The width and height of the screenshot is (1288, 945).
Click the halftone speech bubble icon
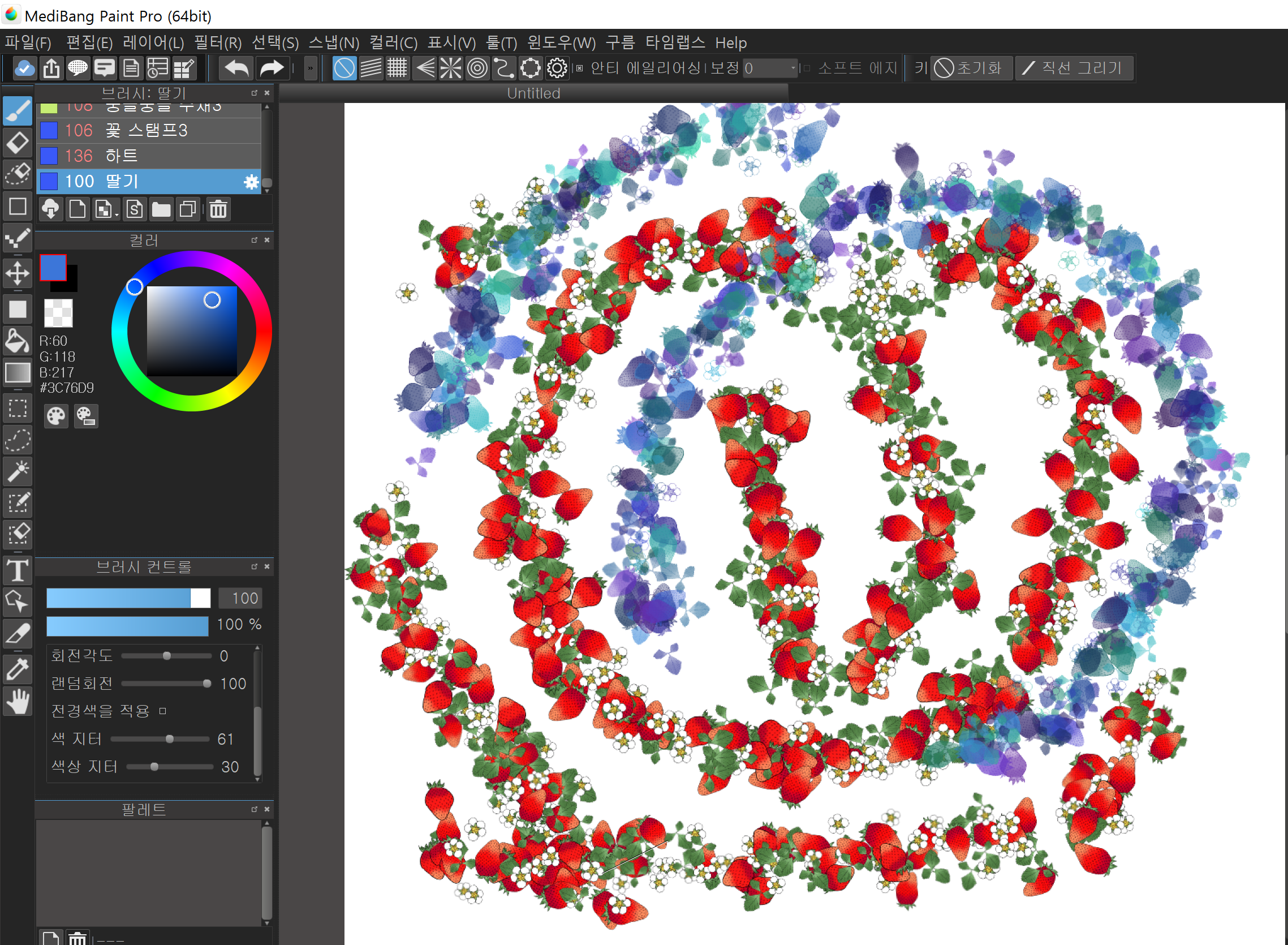tap(77, 68)
